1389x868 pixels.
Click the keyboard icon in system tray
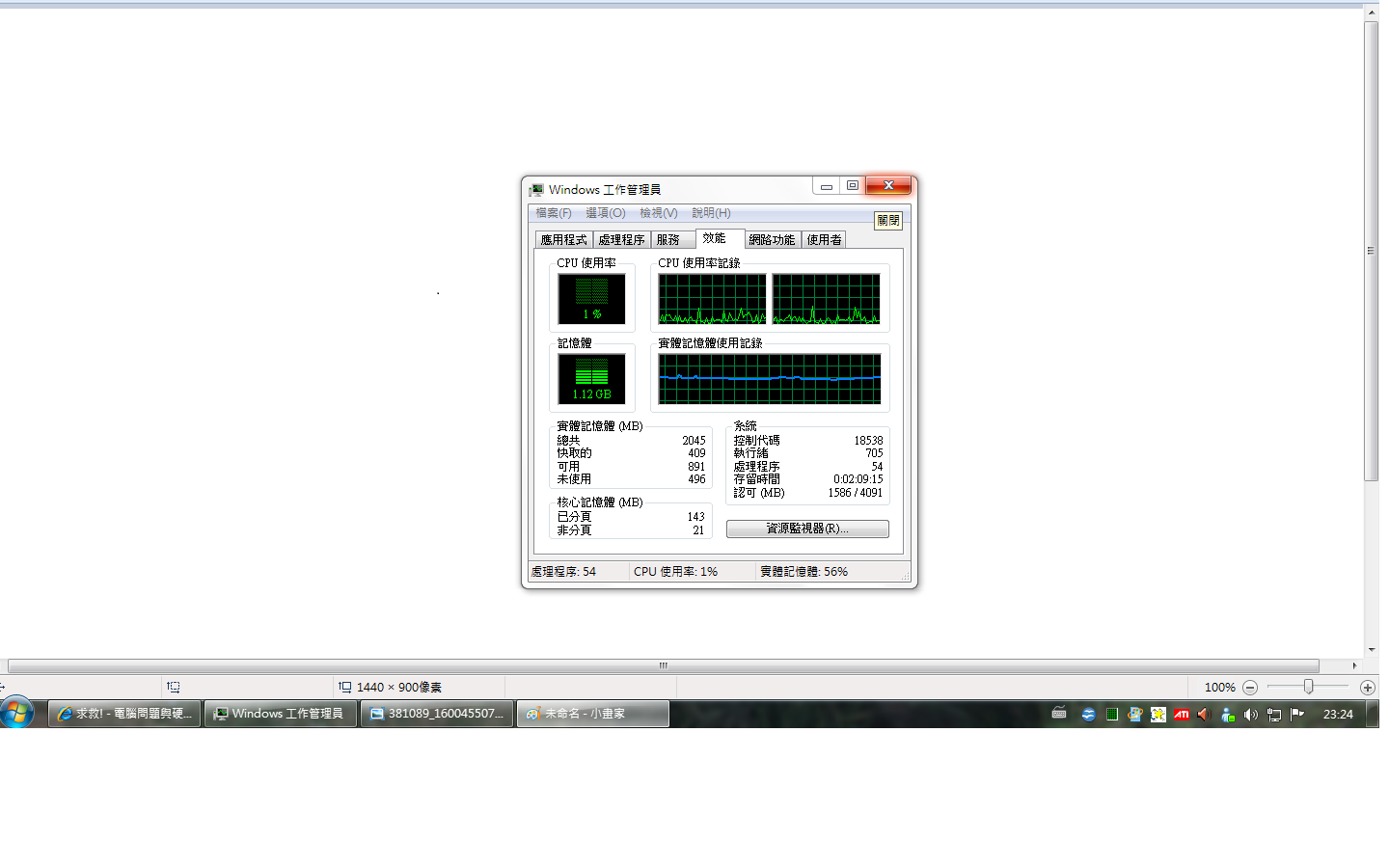pyautogui.click(x=1059, y=714)
